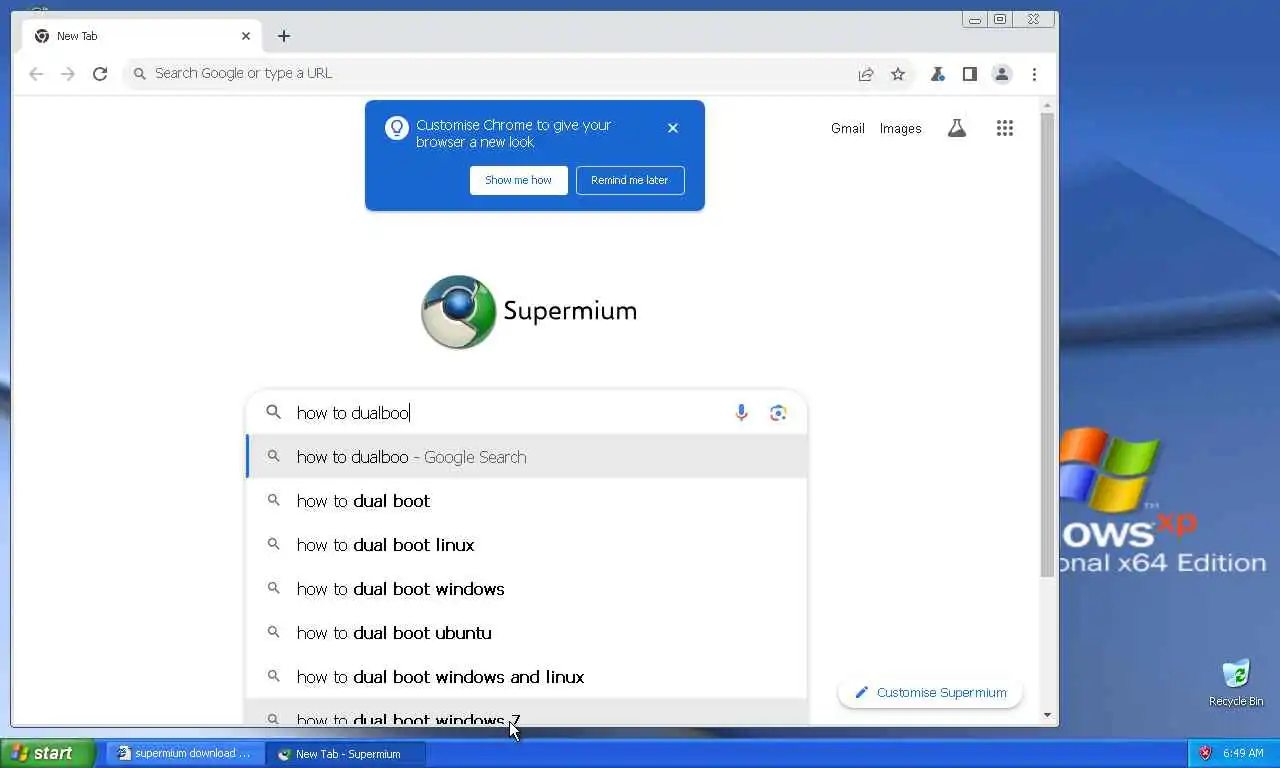Click the magnifier icon in the address bar
Viewport: 1280px width, 768px height.
[140, 74]
